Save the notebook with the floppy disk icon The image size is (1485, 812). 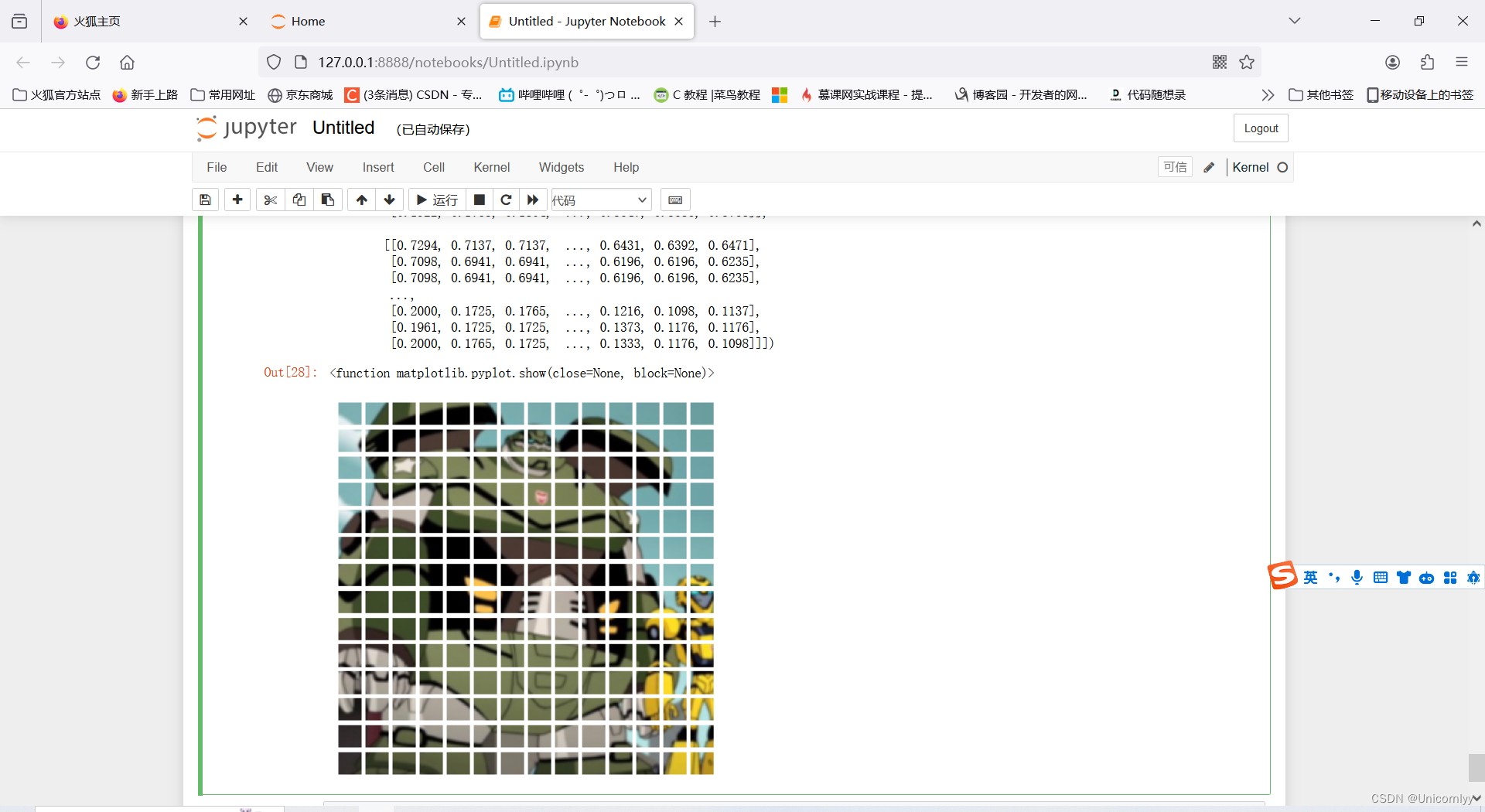click(205, 200)
